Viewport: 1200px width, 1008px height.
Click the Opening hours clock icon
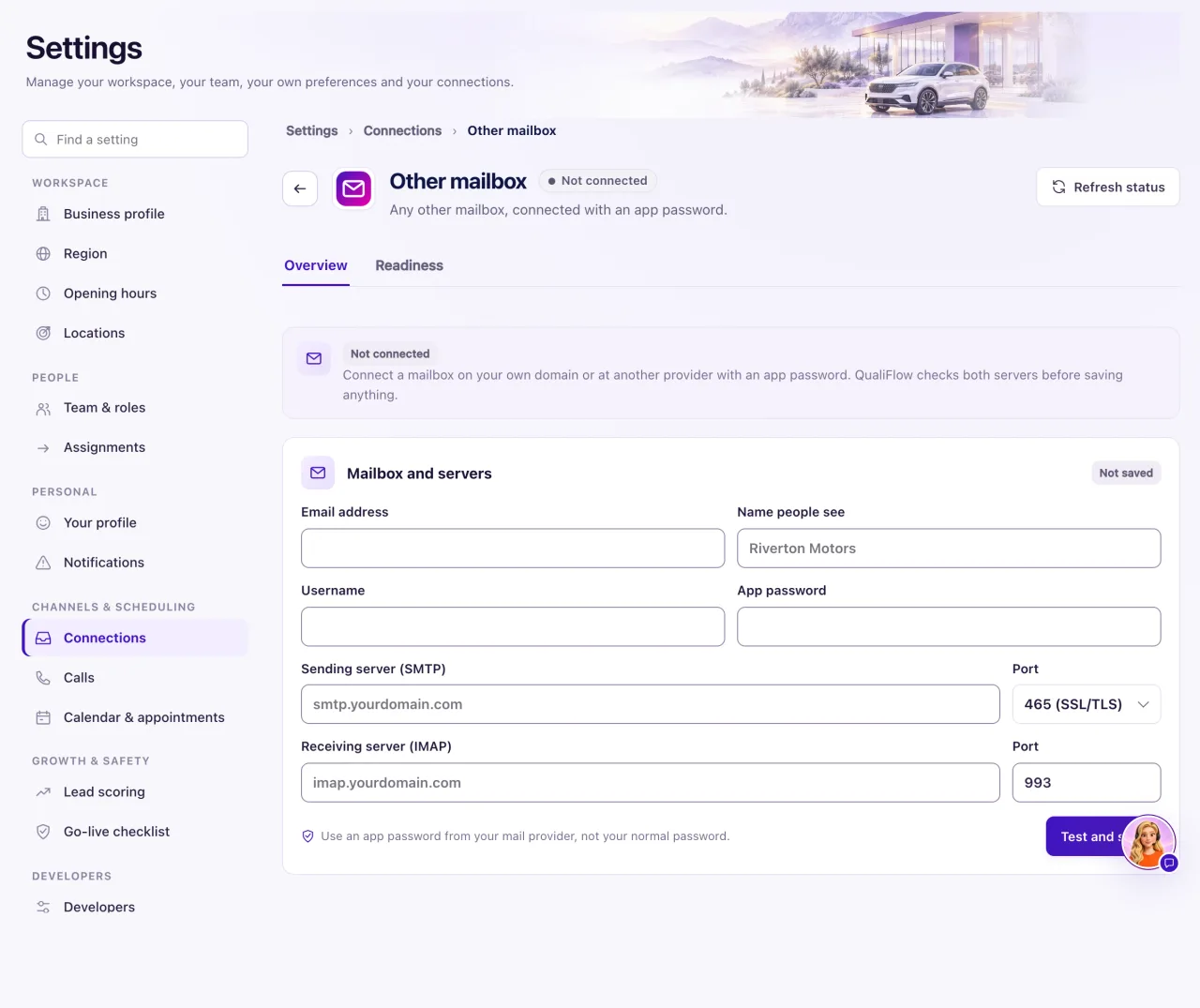pyautogui.click(x=43, y=293)
